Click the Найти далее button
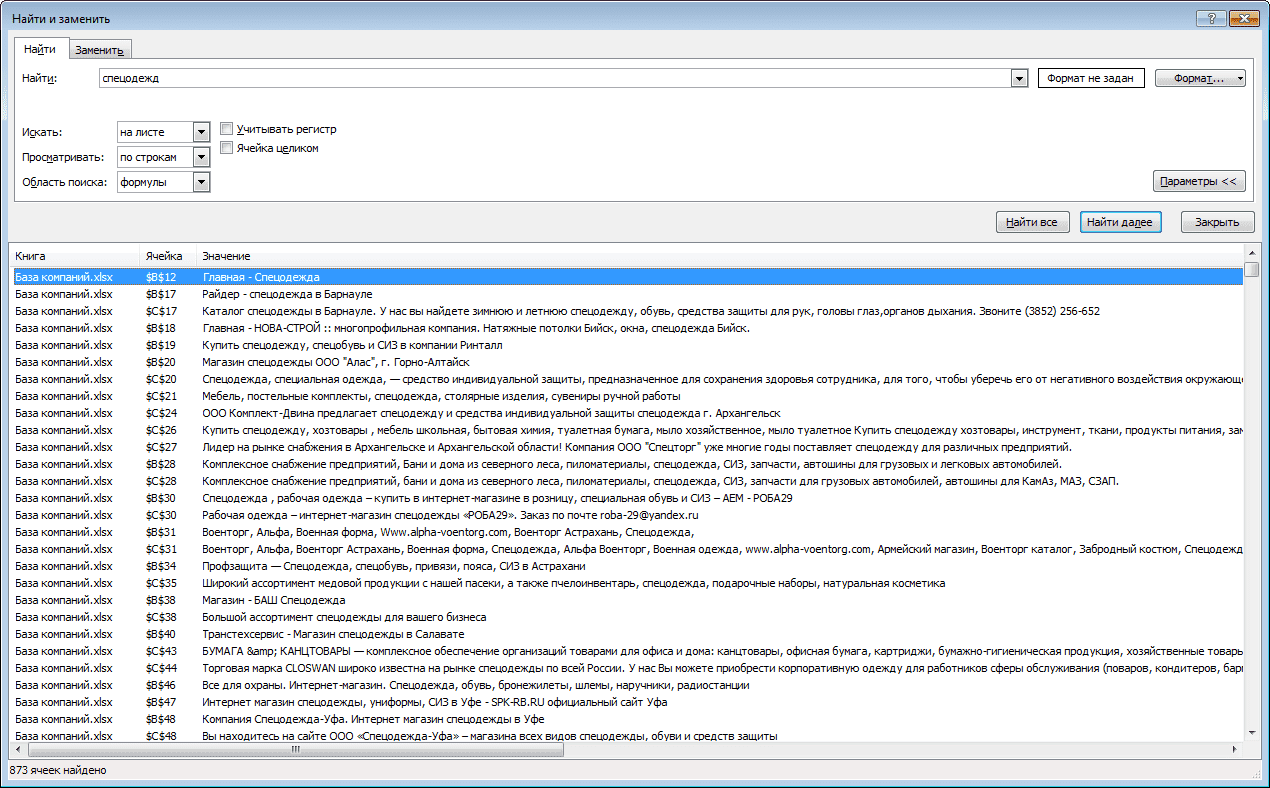The width and height of the screenshot is (1270, 788). pos(1120,222)
